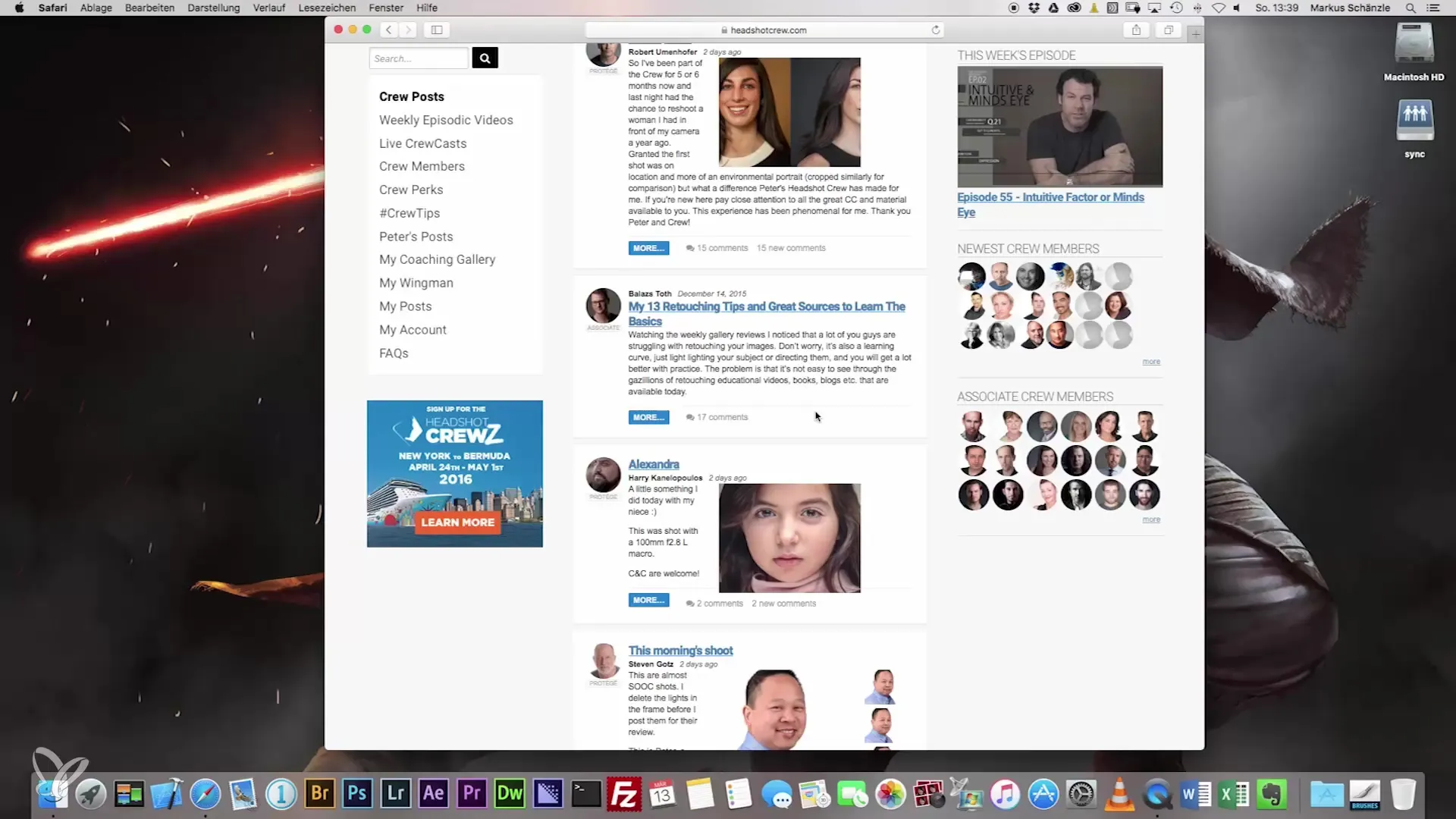This screenshot has height=819, width=1456.
Task: Open My Coaching Gallery
Action: click(x=437, y=259)
